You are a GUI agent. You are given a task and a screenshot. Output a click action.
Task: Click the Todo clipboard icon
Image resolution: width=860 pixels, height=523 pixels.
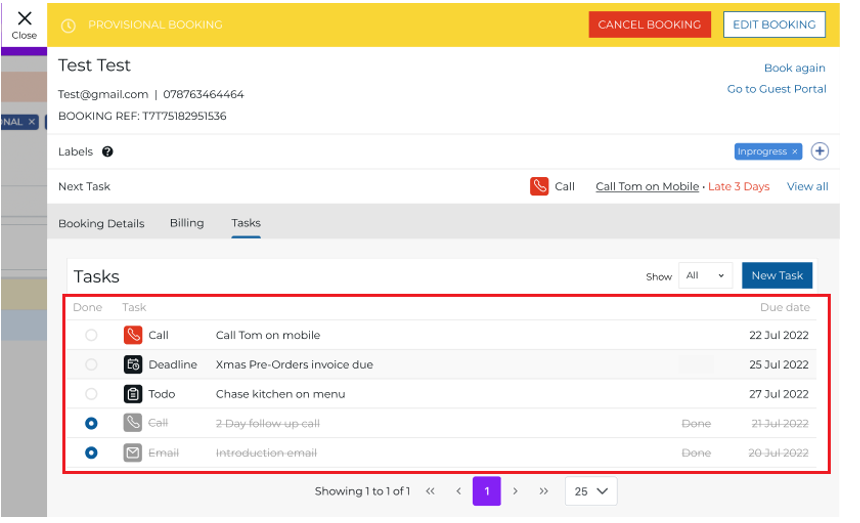[133, 394]
